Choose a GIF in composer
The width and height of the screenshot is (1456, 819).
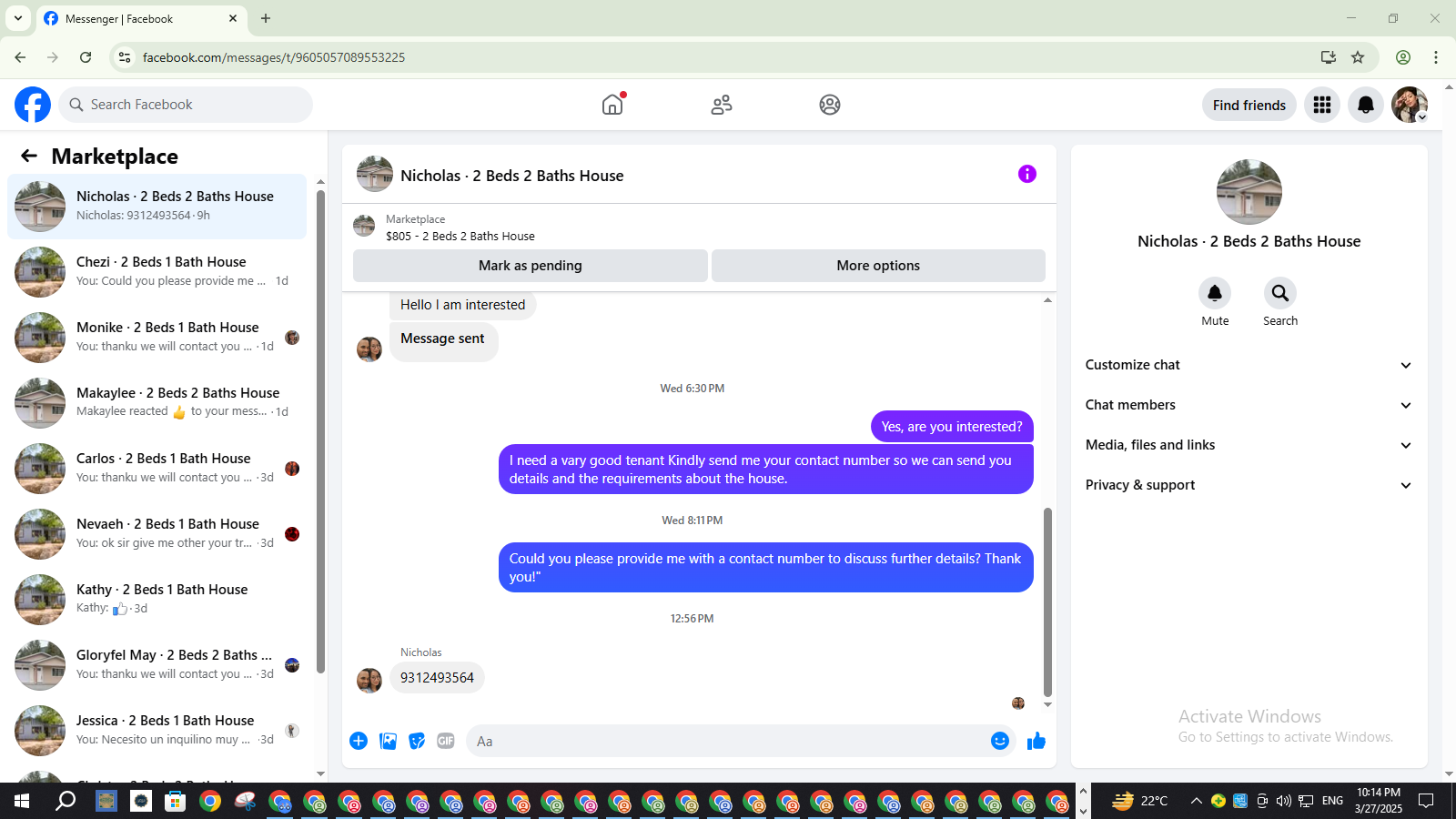[446, 741]
